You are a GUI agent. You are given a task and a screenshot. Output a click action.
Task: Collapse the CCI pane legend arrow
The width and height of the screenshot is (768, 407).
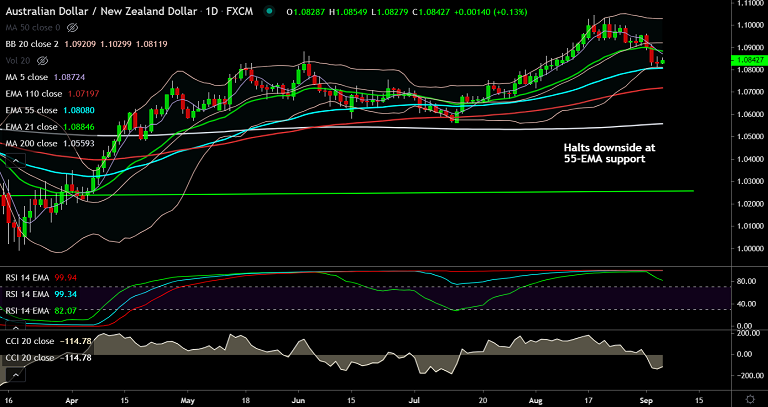point(16,376)
